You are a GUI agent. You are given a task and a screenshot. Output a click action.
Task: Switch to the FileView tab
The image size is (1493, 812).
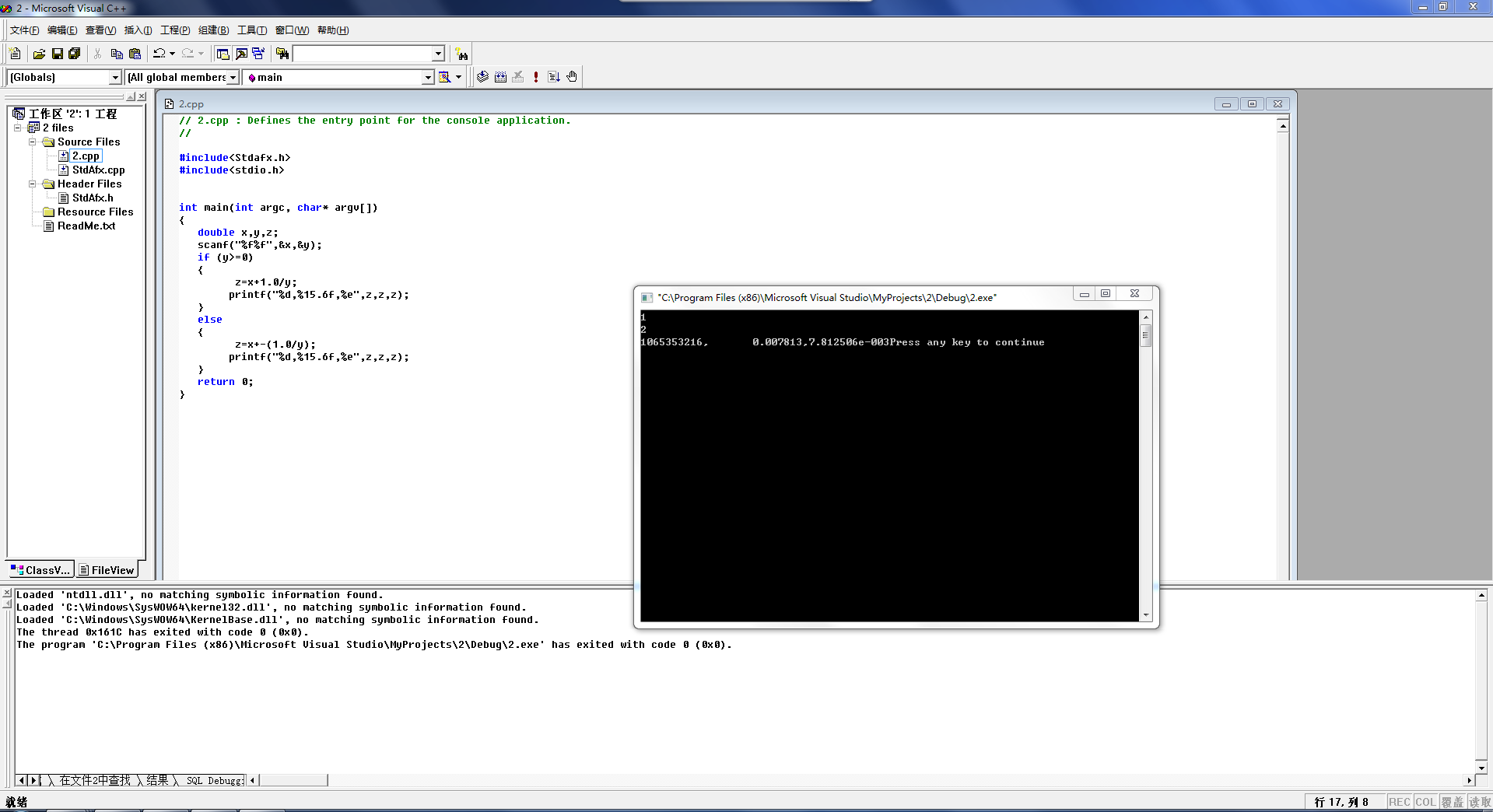(107, 570)
